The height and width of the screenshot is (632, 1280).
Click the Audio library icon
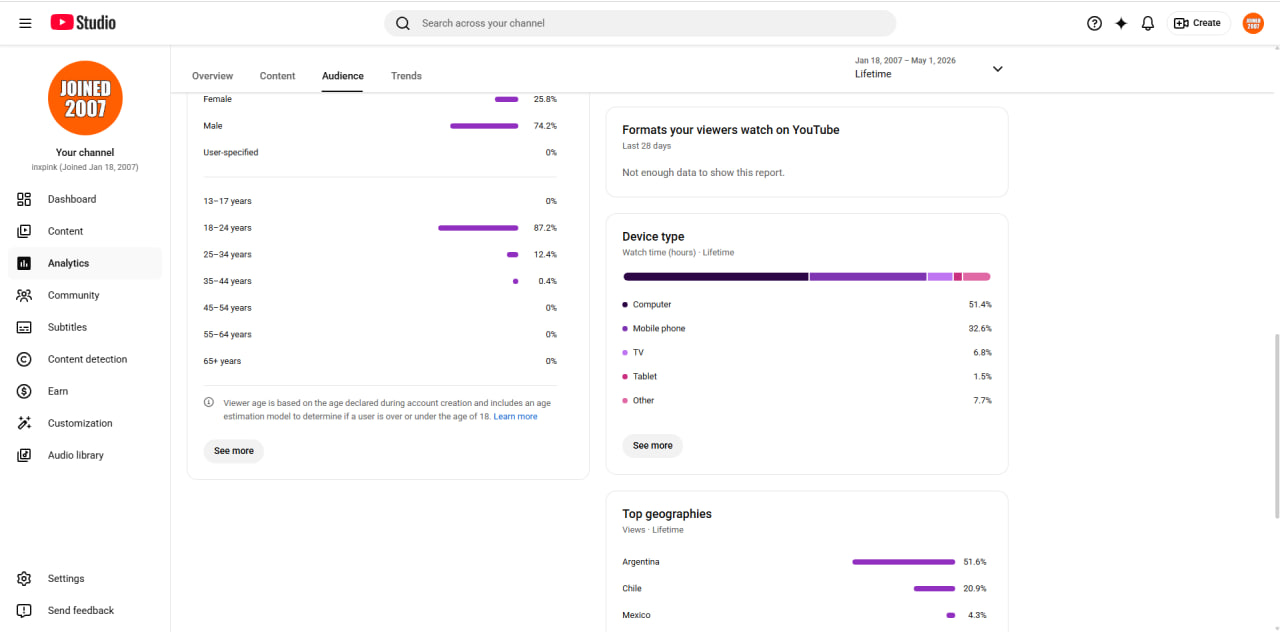pyautogui.click(x=24, y=455)
